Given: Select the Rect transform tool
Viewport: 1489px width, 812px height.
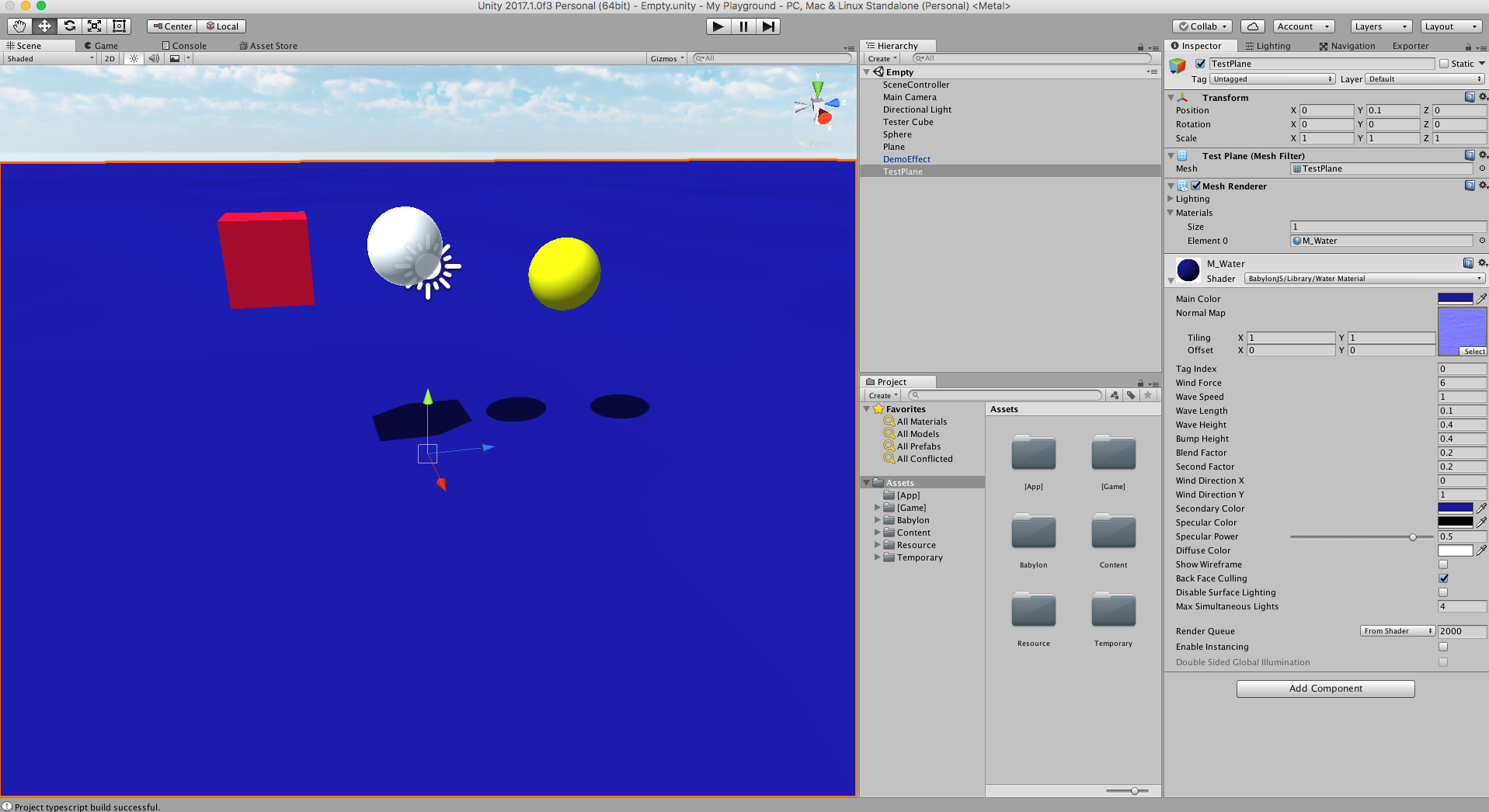Looking at the screenshot, I should (119, 26).
